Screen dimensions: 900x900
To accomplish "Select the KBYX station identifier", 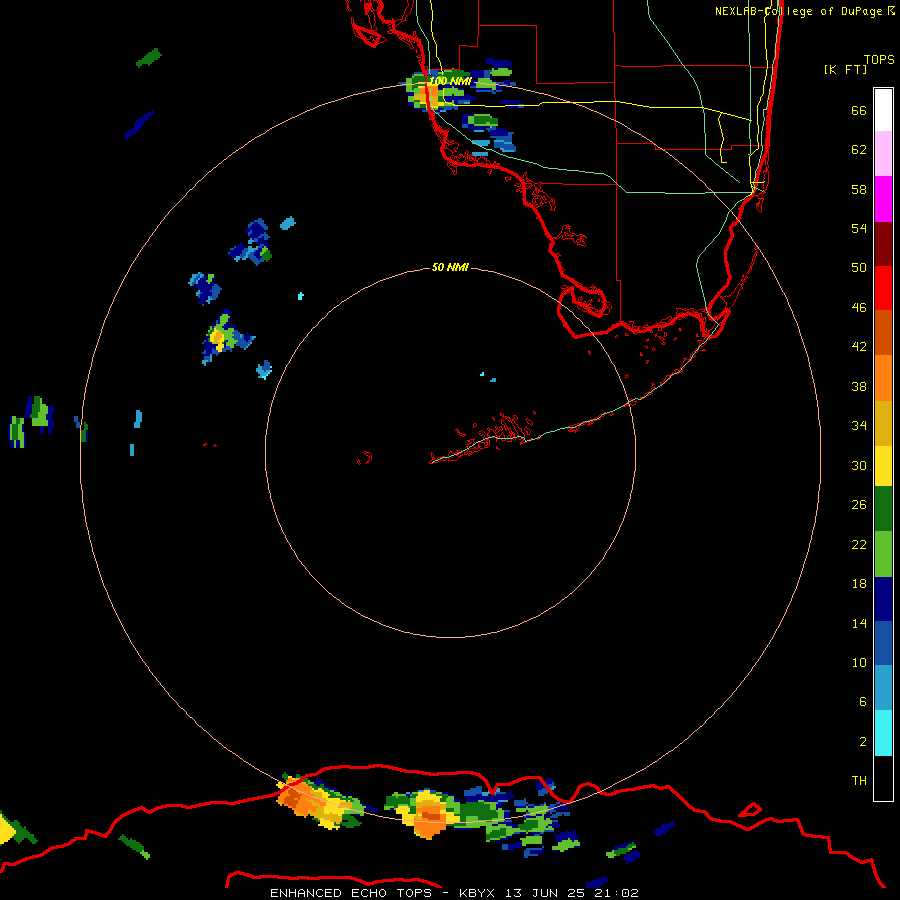I will coord(477,893).
